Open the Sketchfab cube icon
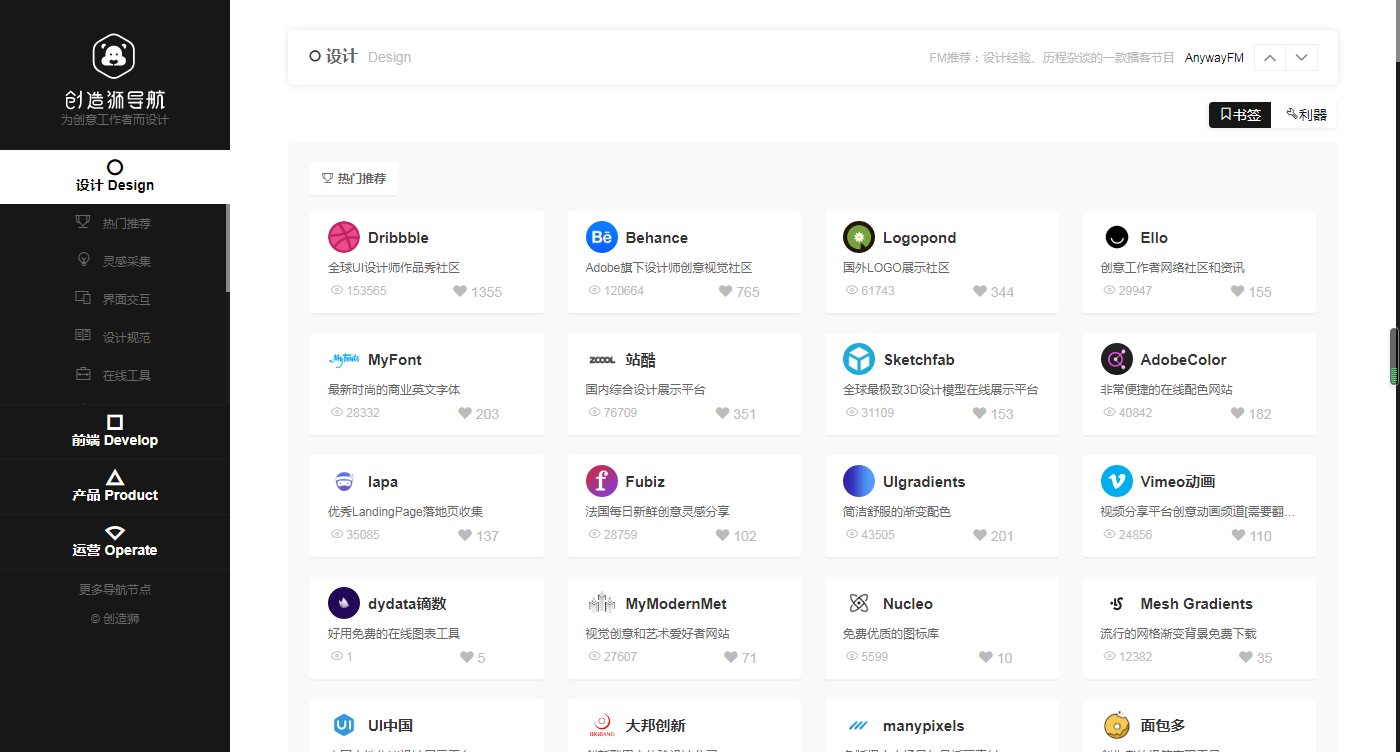Screen dimensions: 1400x752 point(858,359)
